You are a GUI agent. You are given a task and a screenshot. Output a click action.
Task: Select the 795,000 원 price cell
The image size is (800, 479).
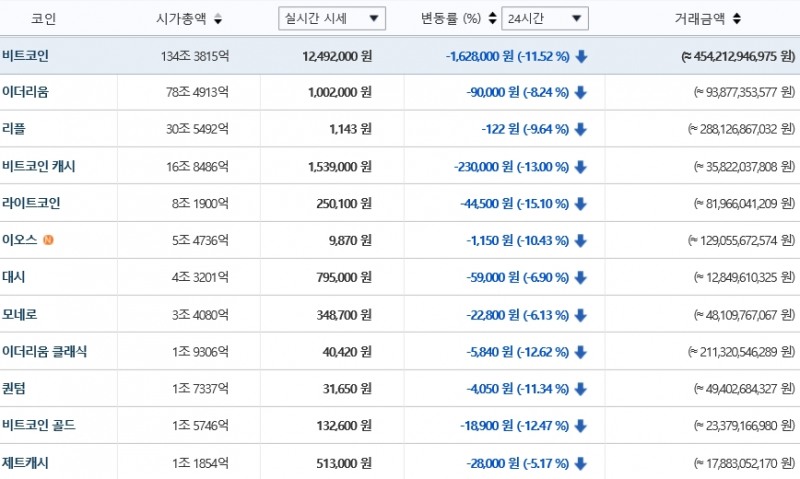pos(344,278)
